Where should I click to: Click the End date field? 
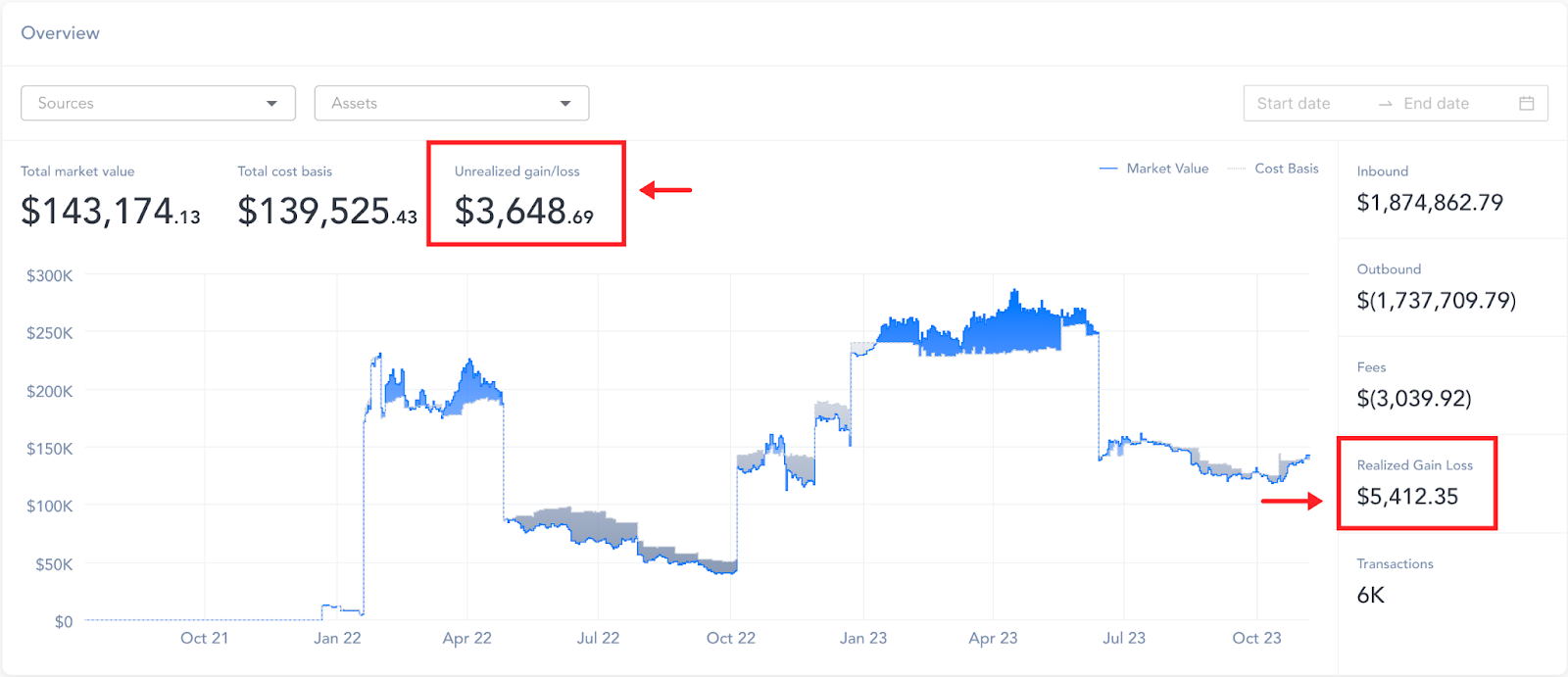pos(1436,103)
